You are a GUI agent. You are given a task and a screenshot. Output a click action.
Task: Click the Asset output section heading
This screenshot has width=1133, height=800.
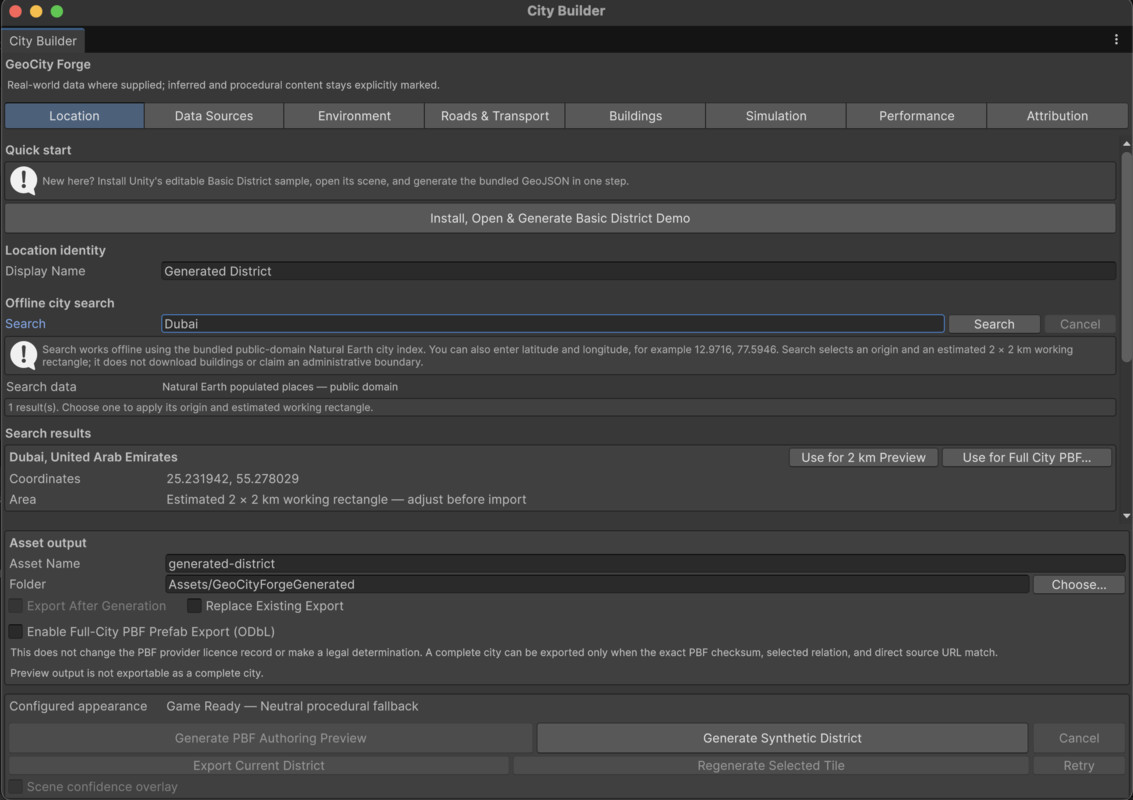pyautogui.click(x=48, y=543)
